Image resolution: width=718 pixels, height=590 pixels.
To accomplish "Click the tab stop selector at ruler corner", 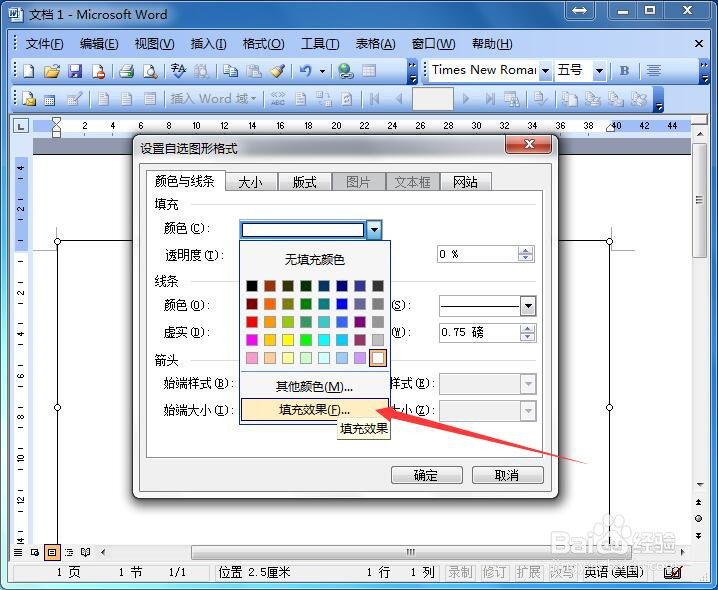I will coord(21,126).
